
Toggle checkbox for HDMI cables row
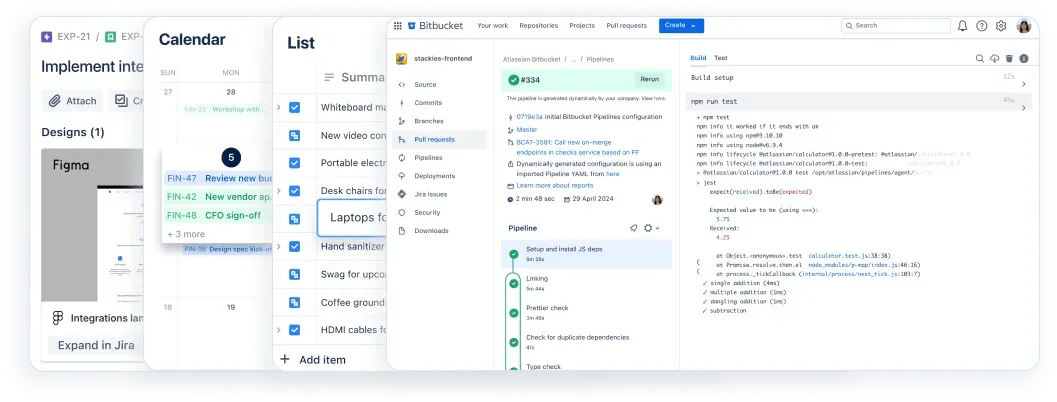295,330
